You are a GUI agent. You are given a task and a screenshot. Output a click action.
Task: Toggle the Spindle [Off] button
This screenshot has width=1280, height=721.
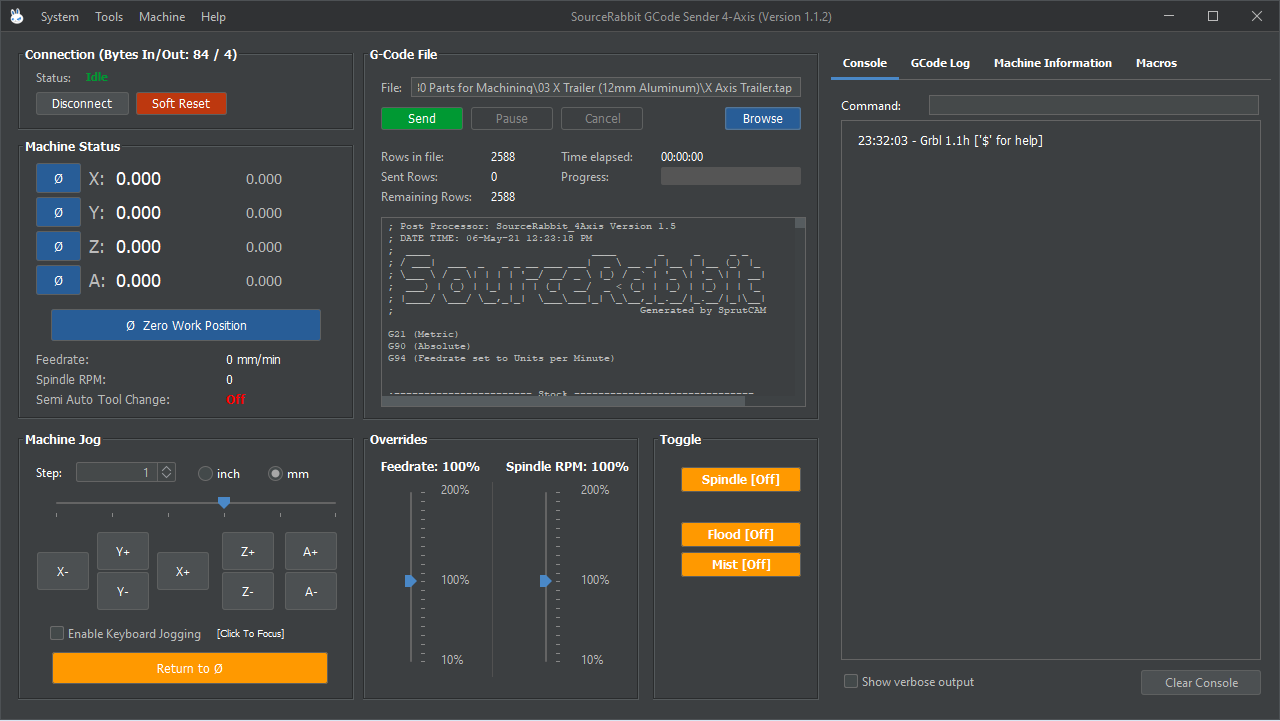(741, 480)
